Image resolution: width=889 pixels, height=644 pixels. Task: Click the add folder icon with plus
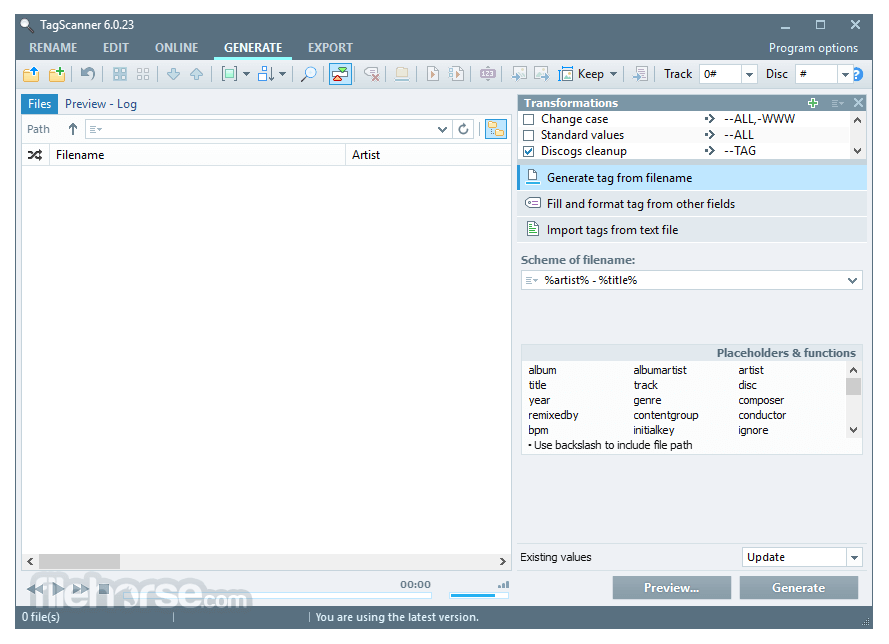pos(57,74)
